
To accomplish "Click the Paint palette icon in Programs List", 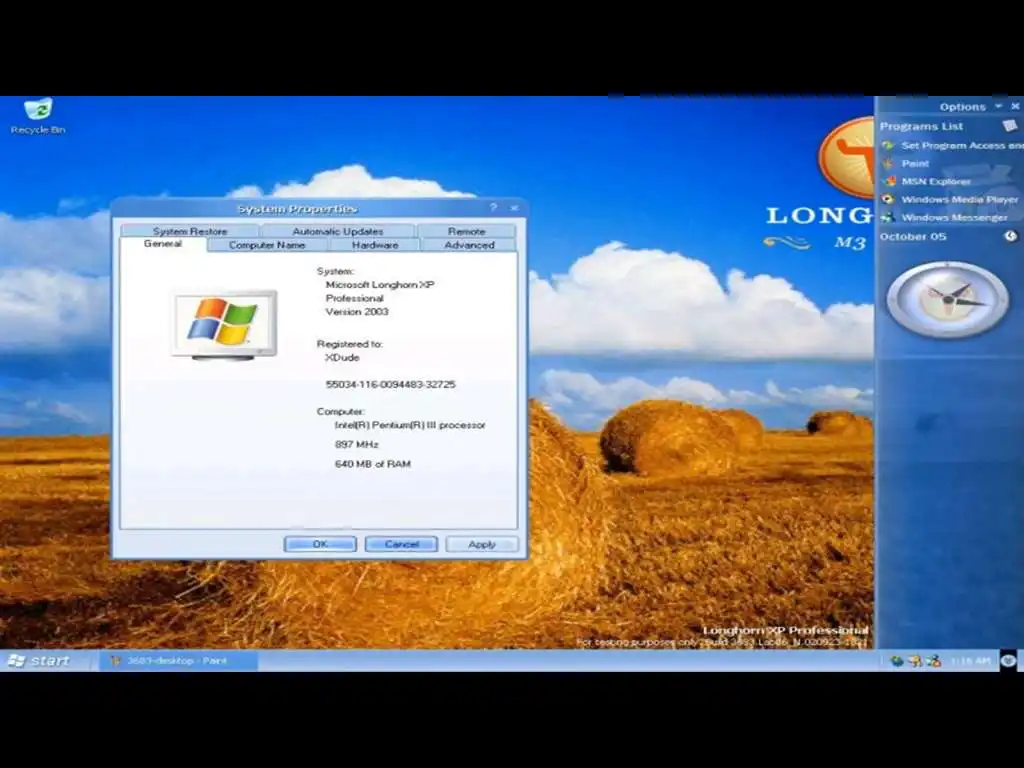I will pos(888,164).
